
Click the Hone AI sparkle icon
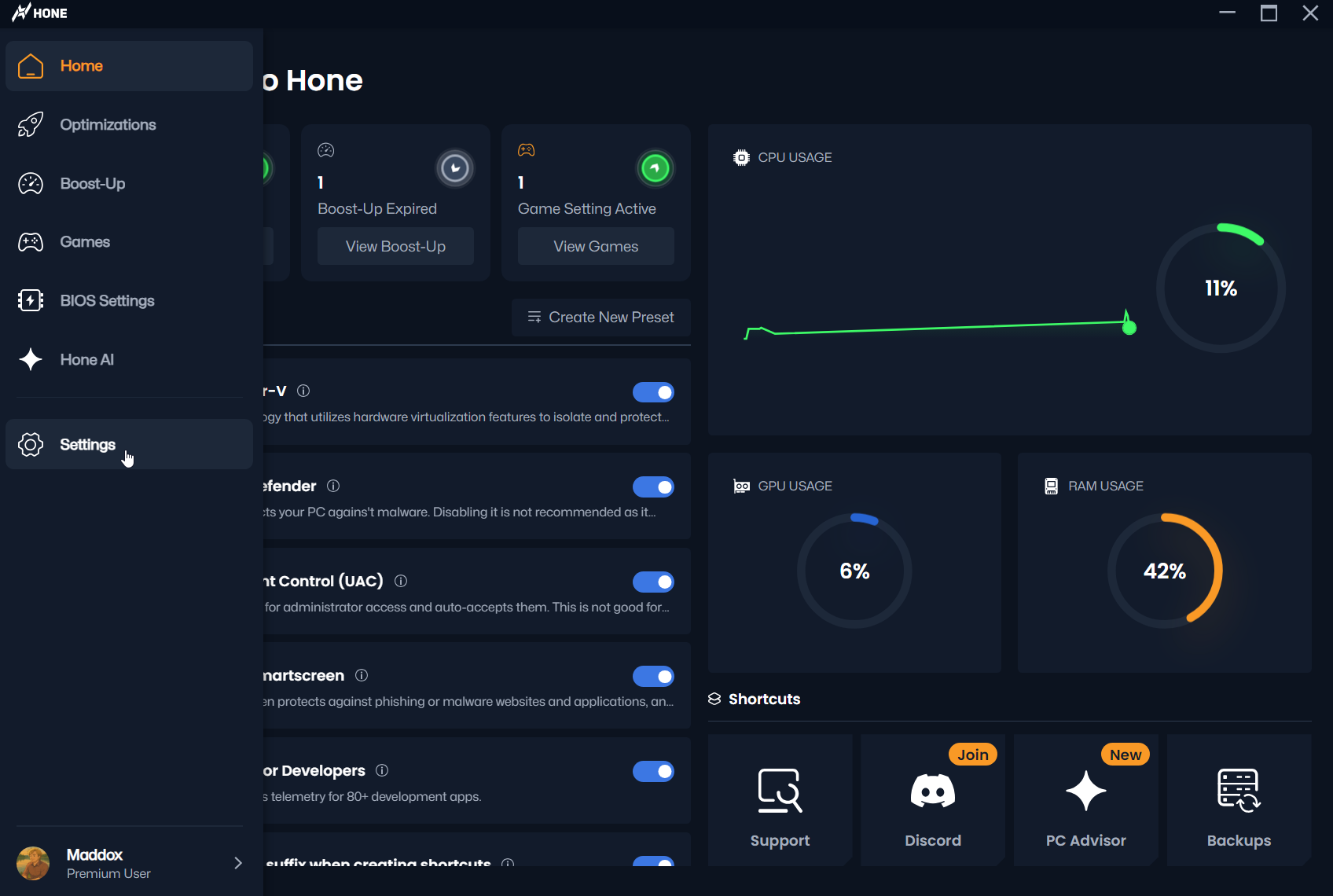pos(31,360)
